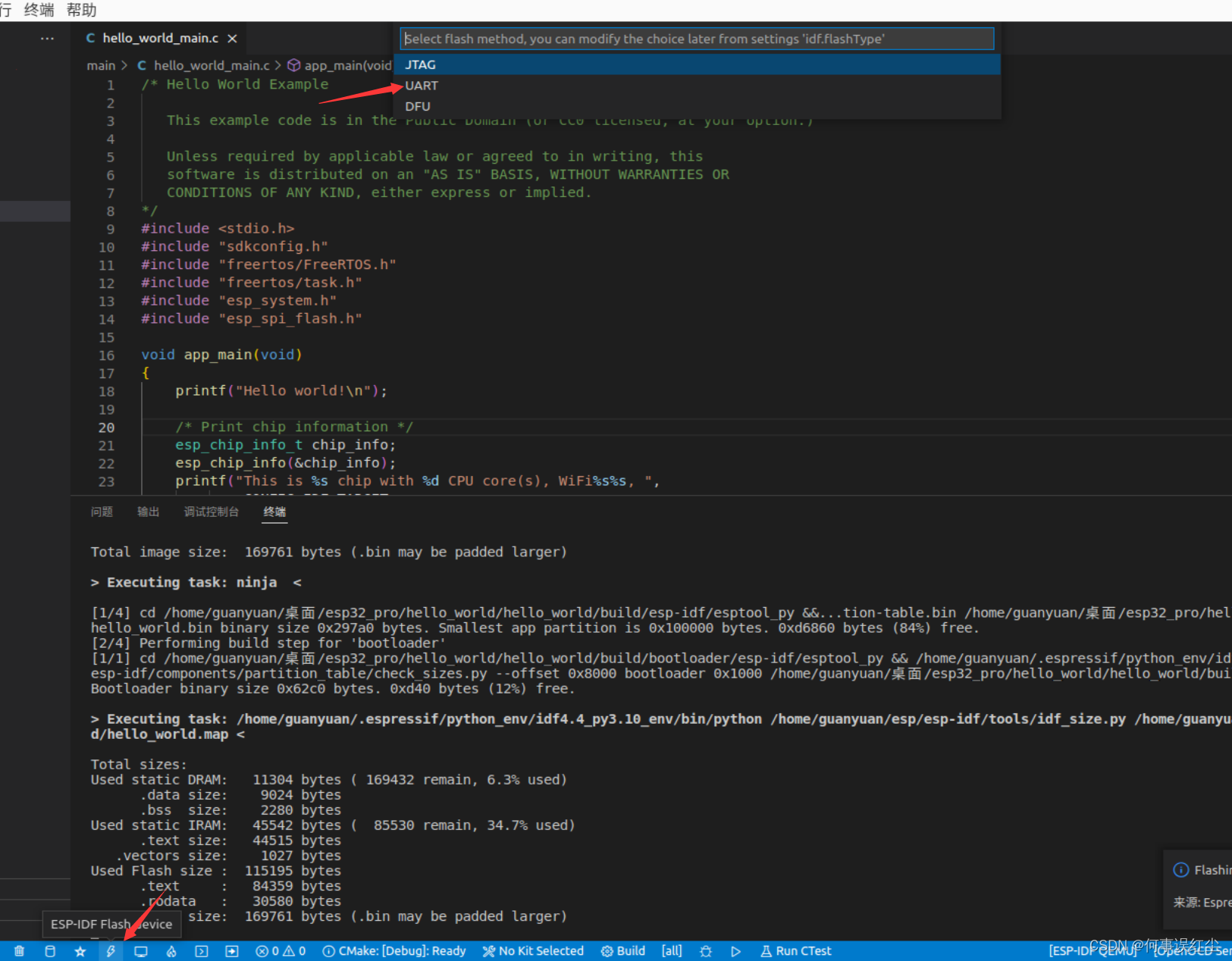Close the hello_world_main.c tab
This screenshot has height=961, width=1232.
(x=233, y=38)
